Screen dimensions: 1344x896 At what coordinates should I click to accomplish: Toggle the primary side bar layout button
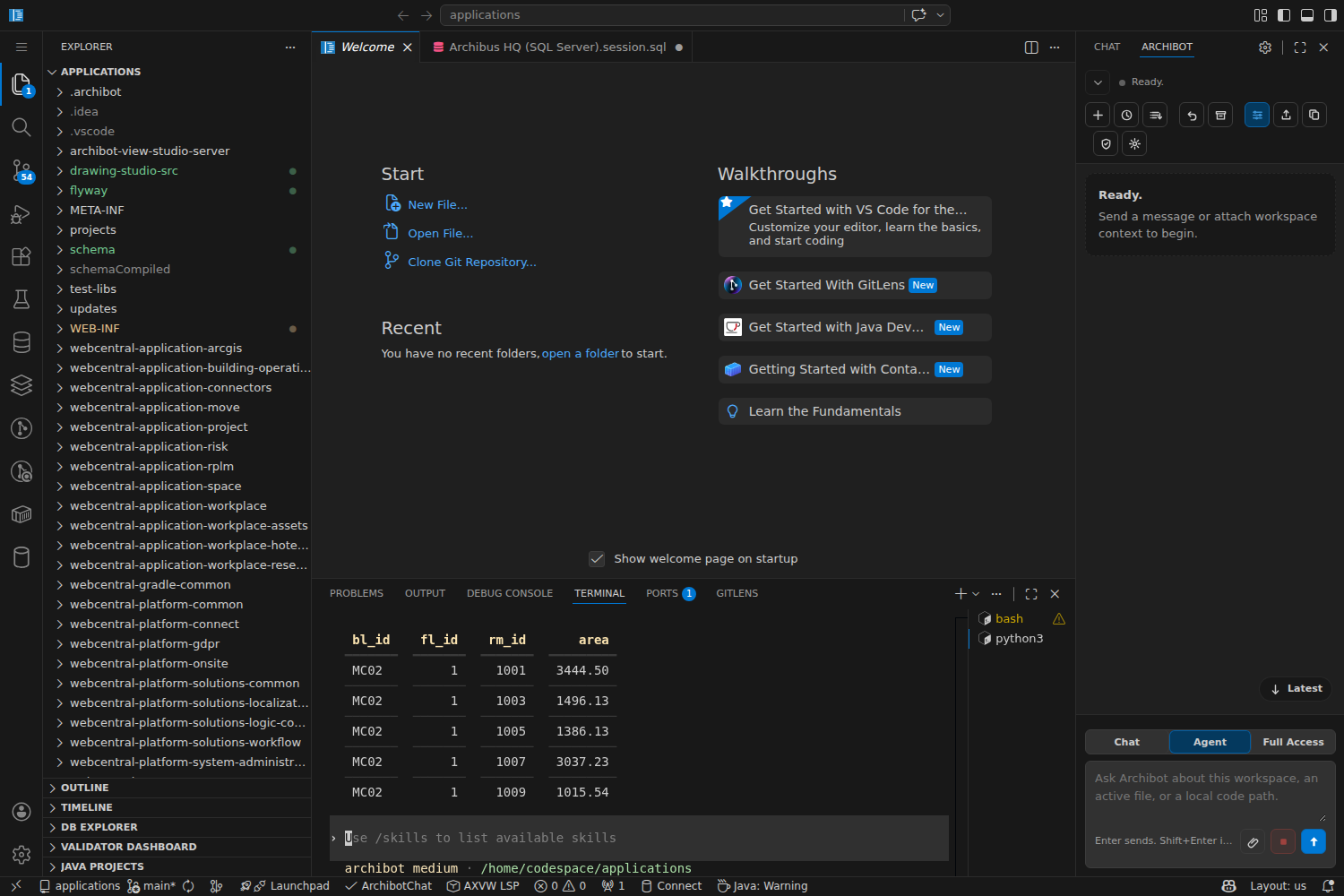[x=1284, y=15]
